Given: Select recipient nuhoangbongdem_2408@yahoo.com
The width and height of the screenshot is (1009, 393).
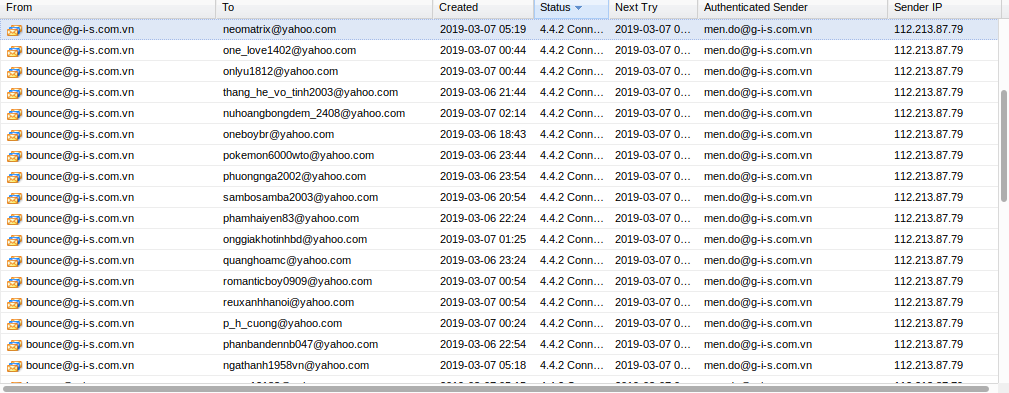Looking at the screenshot, I should click(314, 113).
